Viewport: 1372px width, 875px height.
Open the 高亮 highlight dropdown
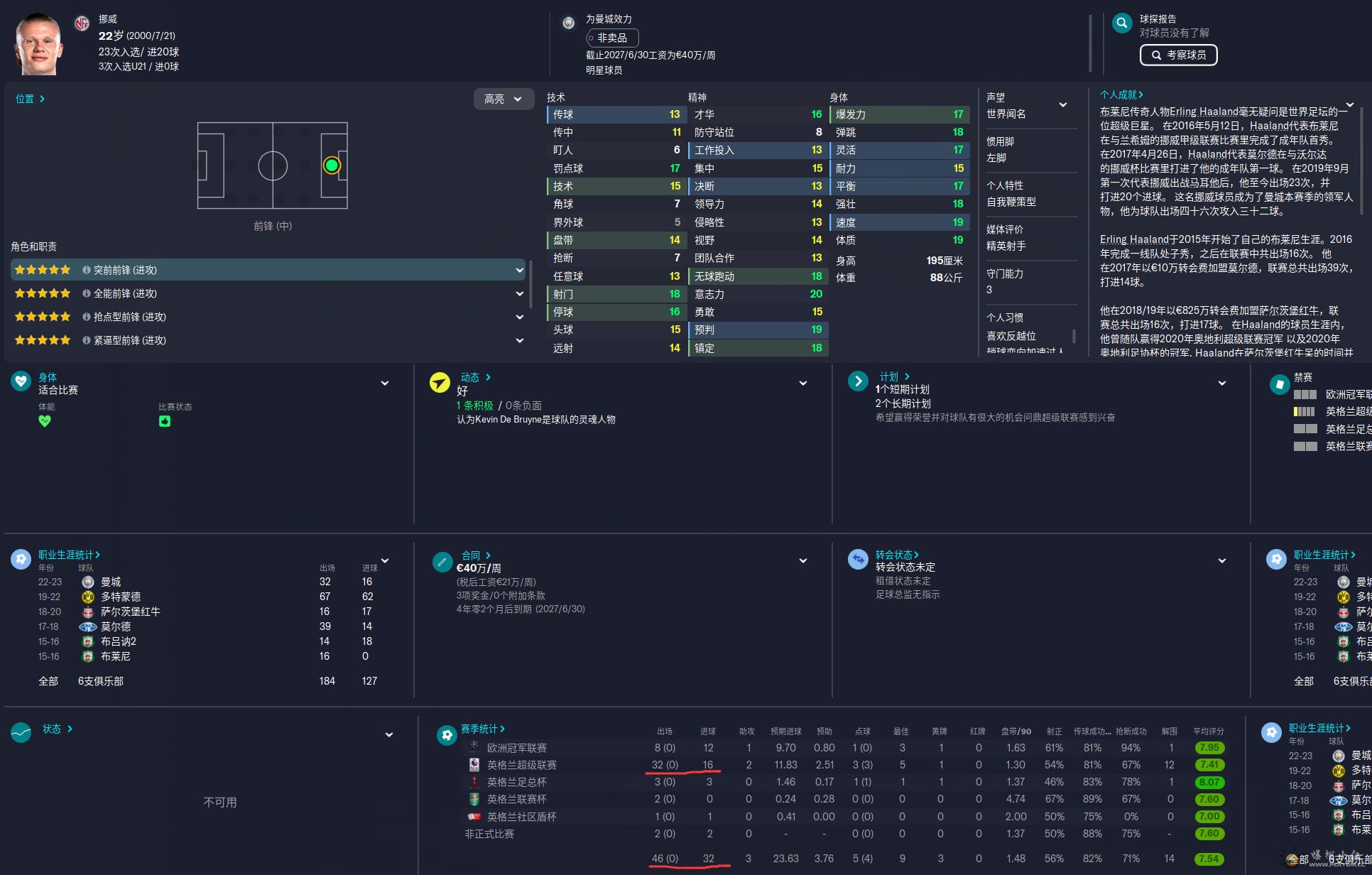[x=503, y=99]
